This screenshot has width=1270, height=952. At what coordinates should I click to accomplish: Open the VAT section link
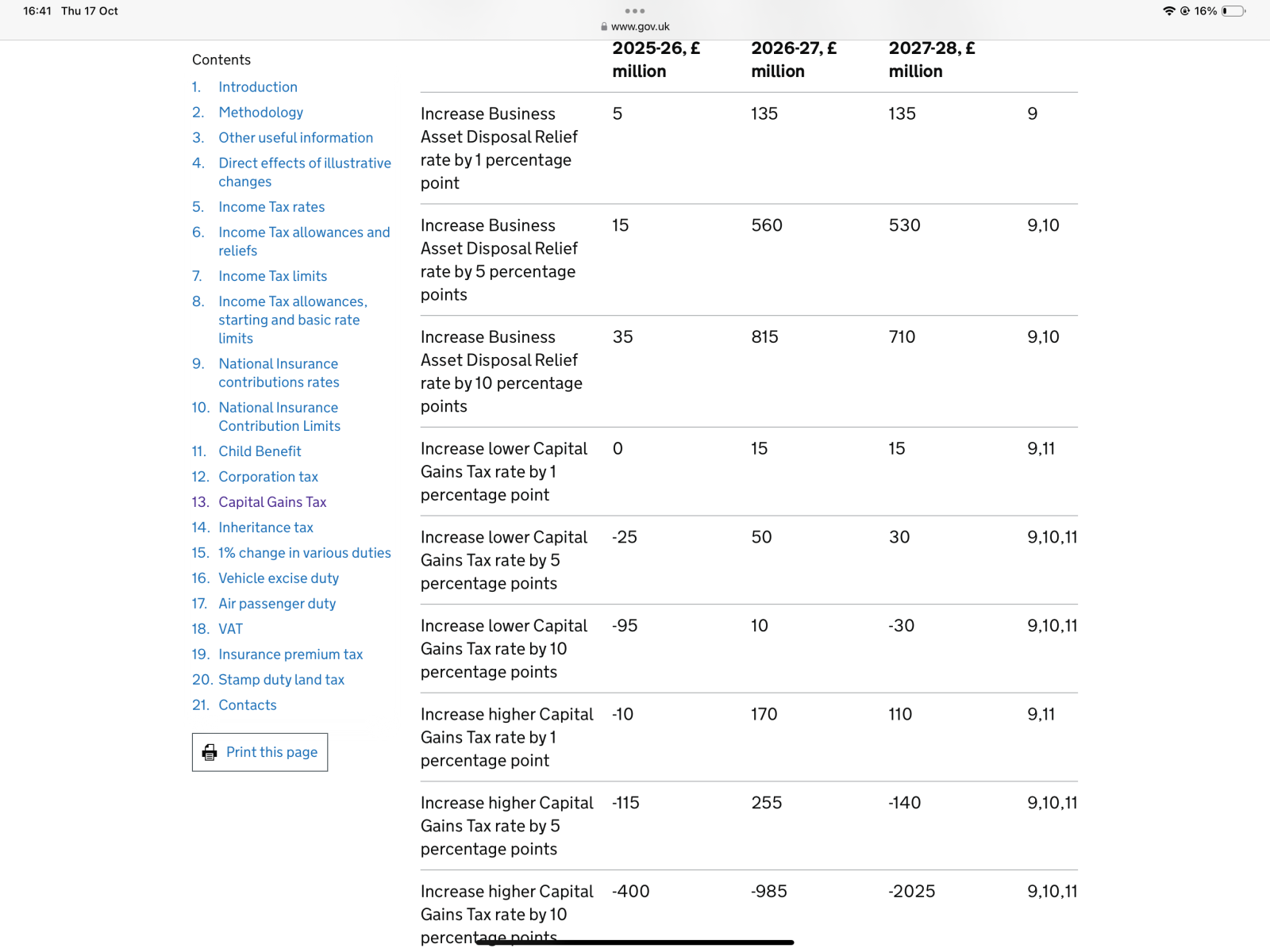click(x=231, y=629)
